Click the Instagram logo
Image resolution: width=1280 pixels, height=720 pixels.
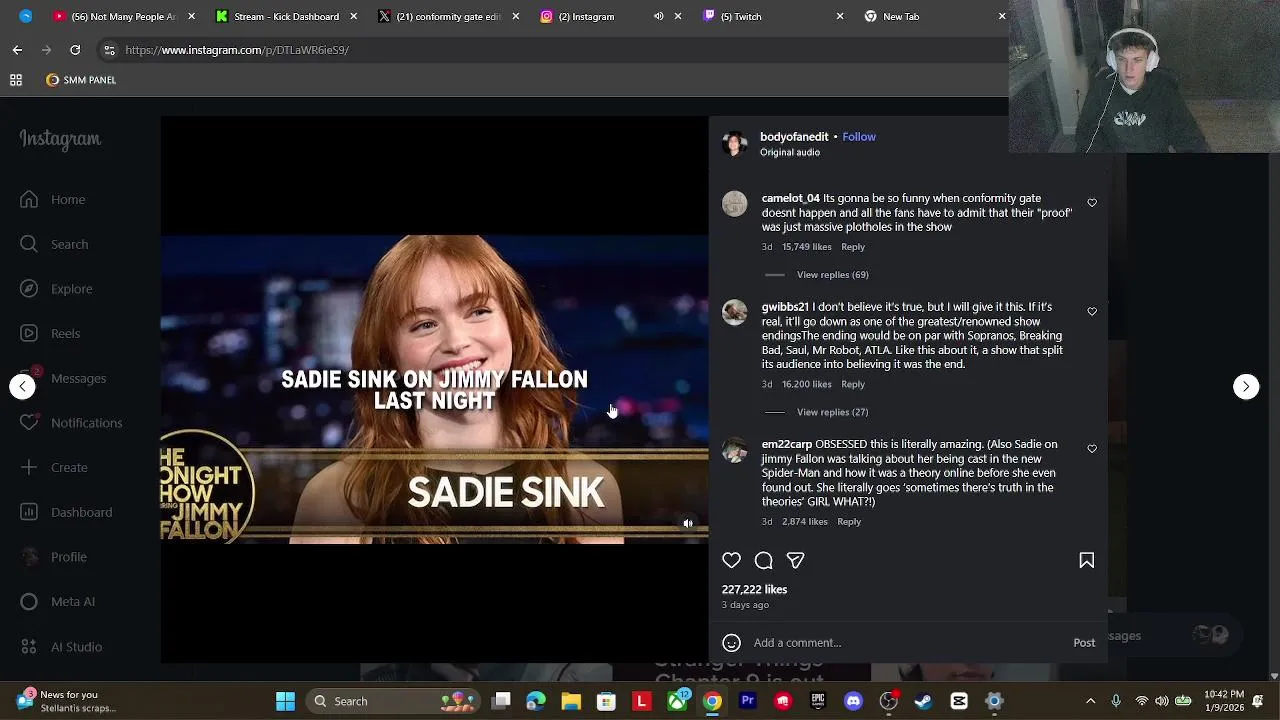click(x=60, y=140)
